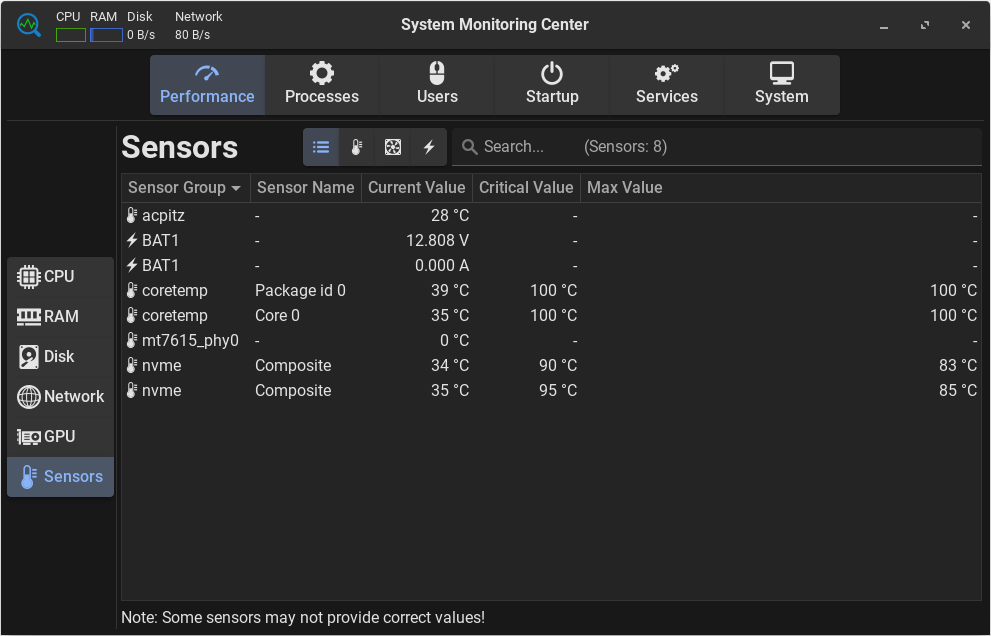Click the app logo icon in title bar
This screenshot has height=636, width=991.
pyautogui.click(x=28, y=25)
